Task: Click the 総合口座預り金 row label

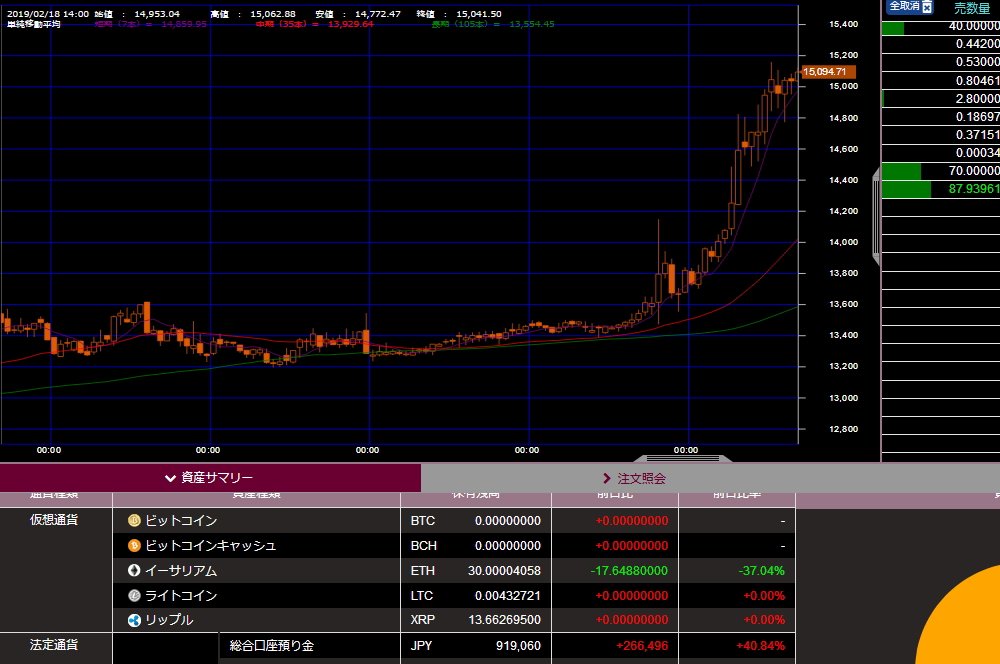Action: point(272,646)
